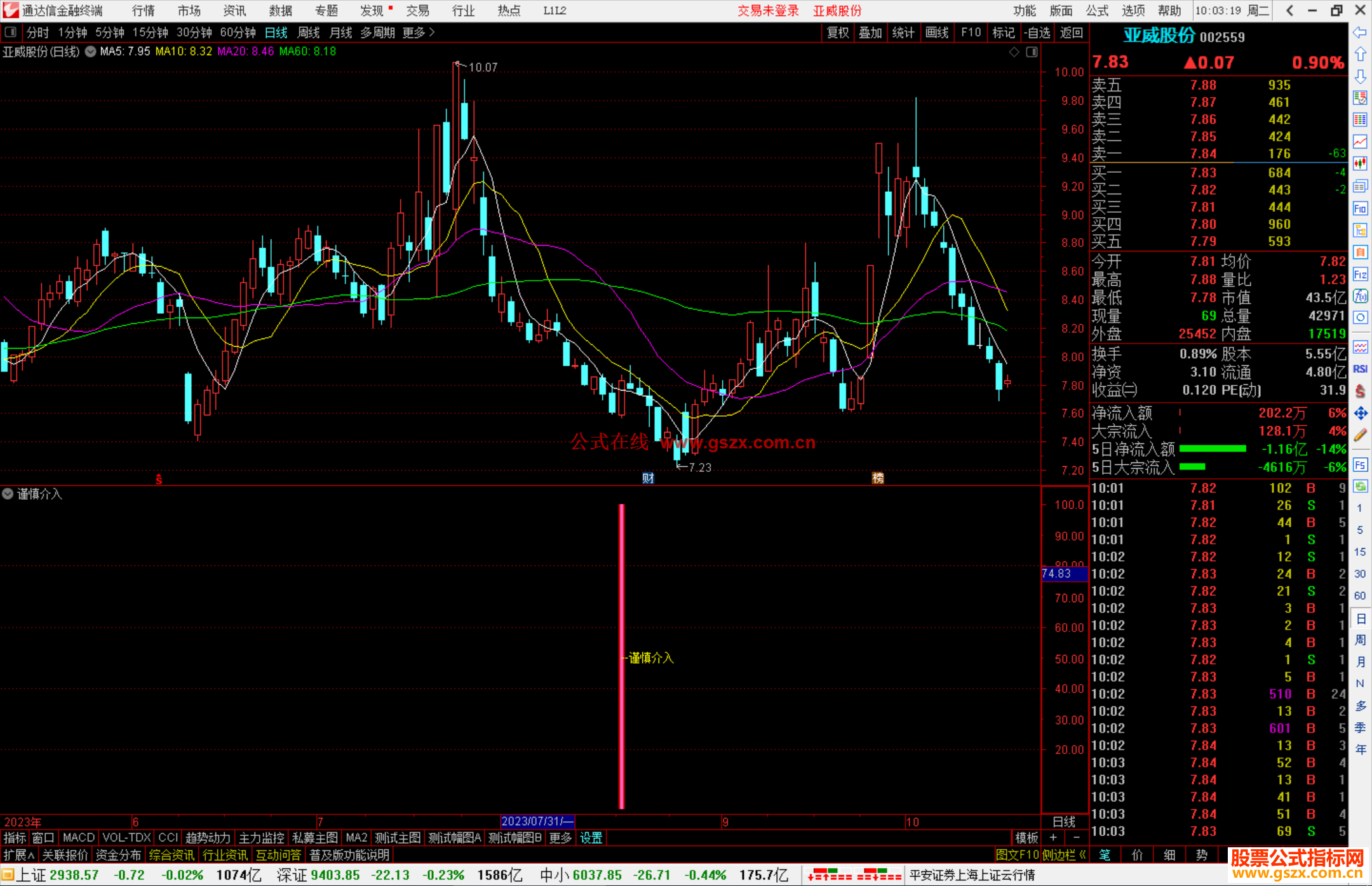
Task: Select the MACD indicator tab
Action: [78, 838]
